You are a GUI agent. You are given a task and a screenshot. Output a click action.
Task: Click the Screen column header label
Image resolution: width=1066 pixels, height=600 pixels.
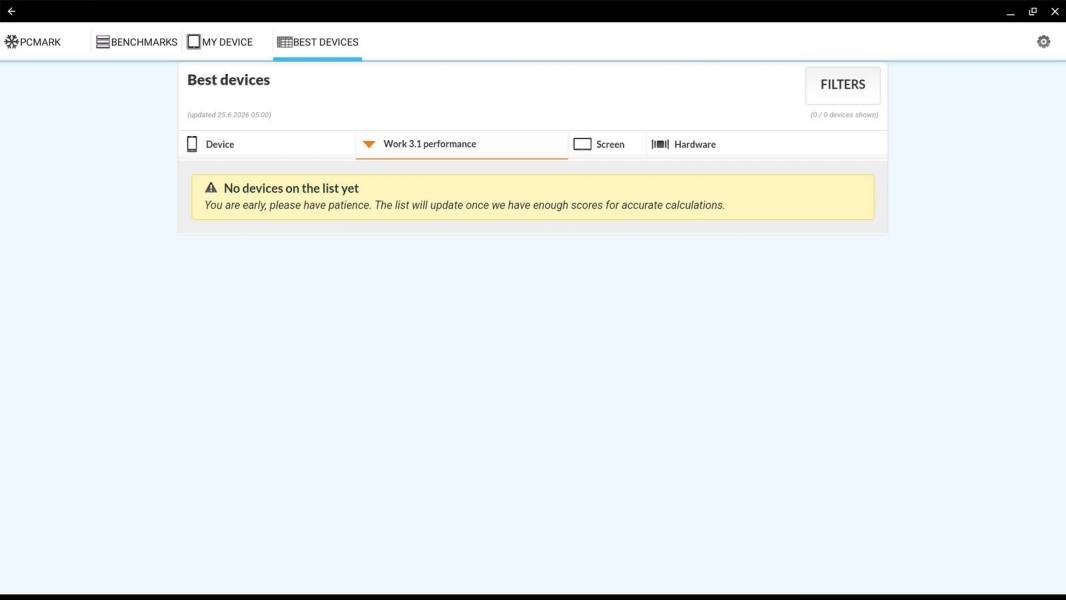[x=610, y=145]
